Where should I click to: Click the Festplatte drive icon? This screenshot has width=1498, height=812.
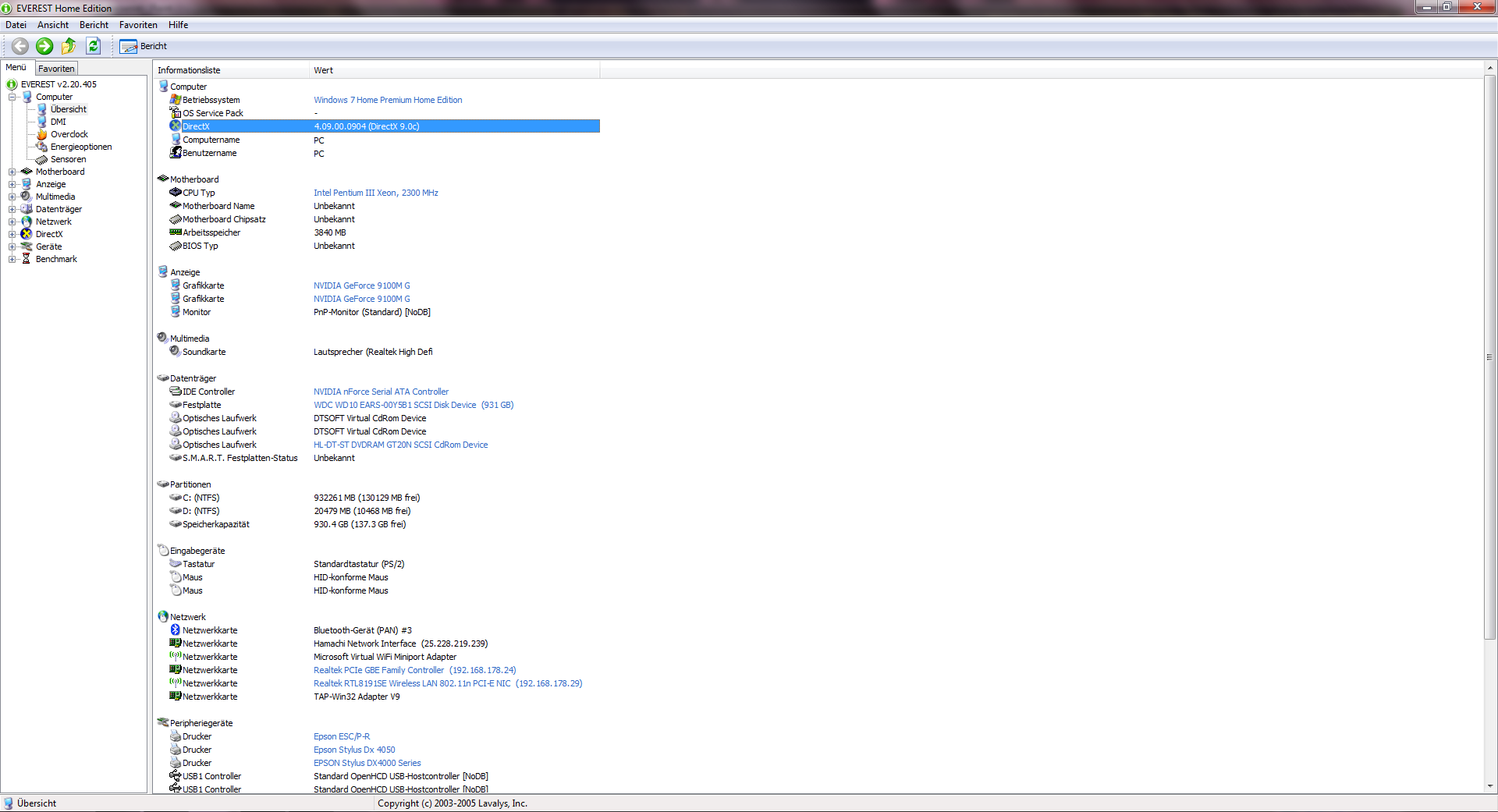coord(176,404)
